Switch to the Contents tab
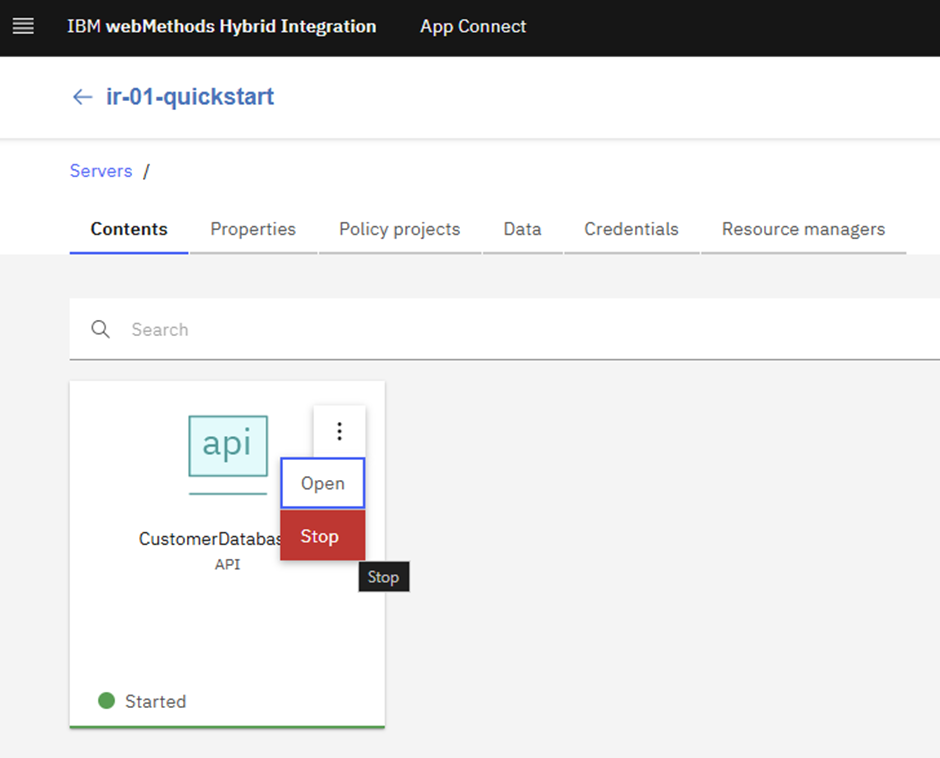The width and height of the screenshot is (940, 758). (x=129, y=229)
